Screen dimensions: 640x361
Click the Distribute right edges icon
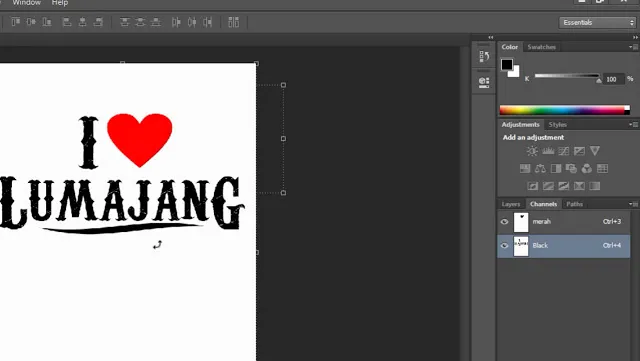[207, 22]
